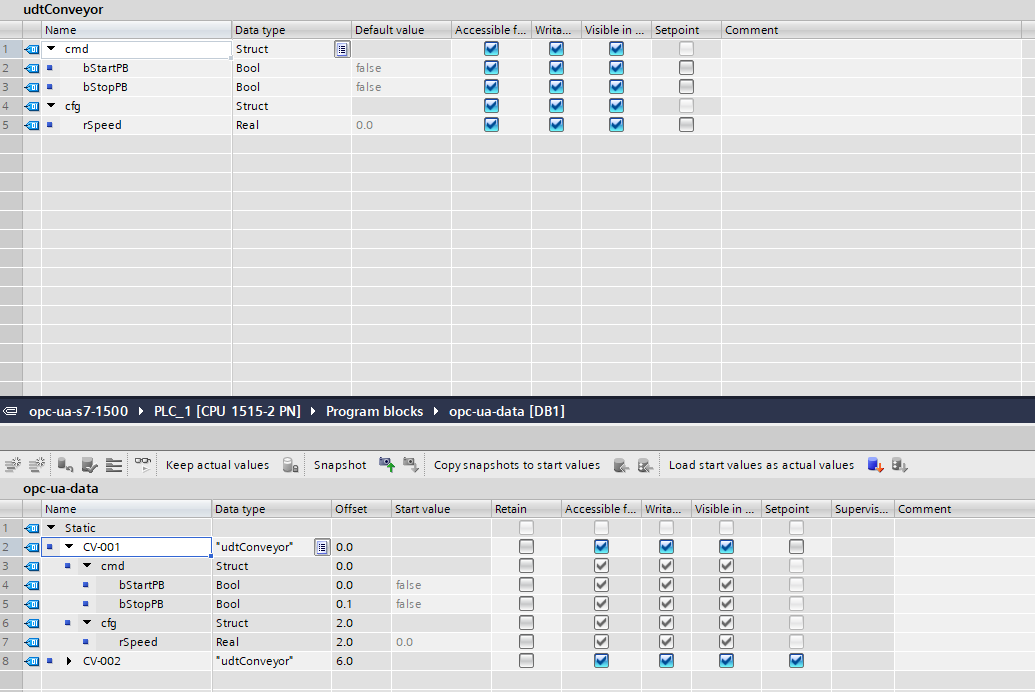Click the last grey load values toolbar icon
Screen dimensions: 1035x692
(900, 465)
